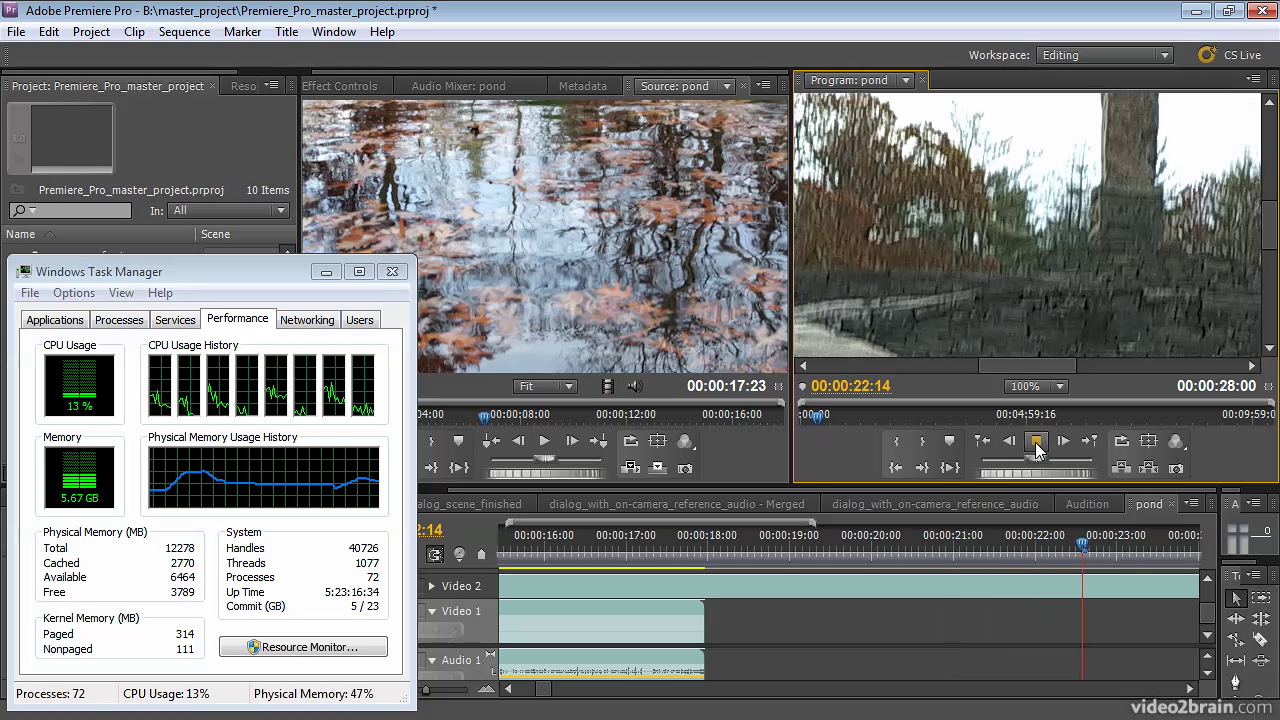1280x720 pixels.
Task: Click the Project panel search field
Action: pos(70,210)
